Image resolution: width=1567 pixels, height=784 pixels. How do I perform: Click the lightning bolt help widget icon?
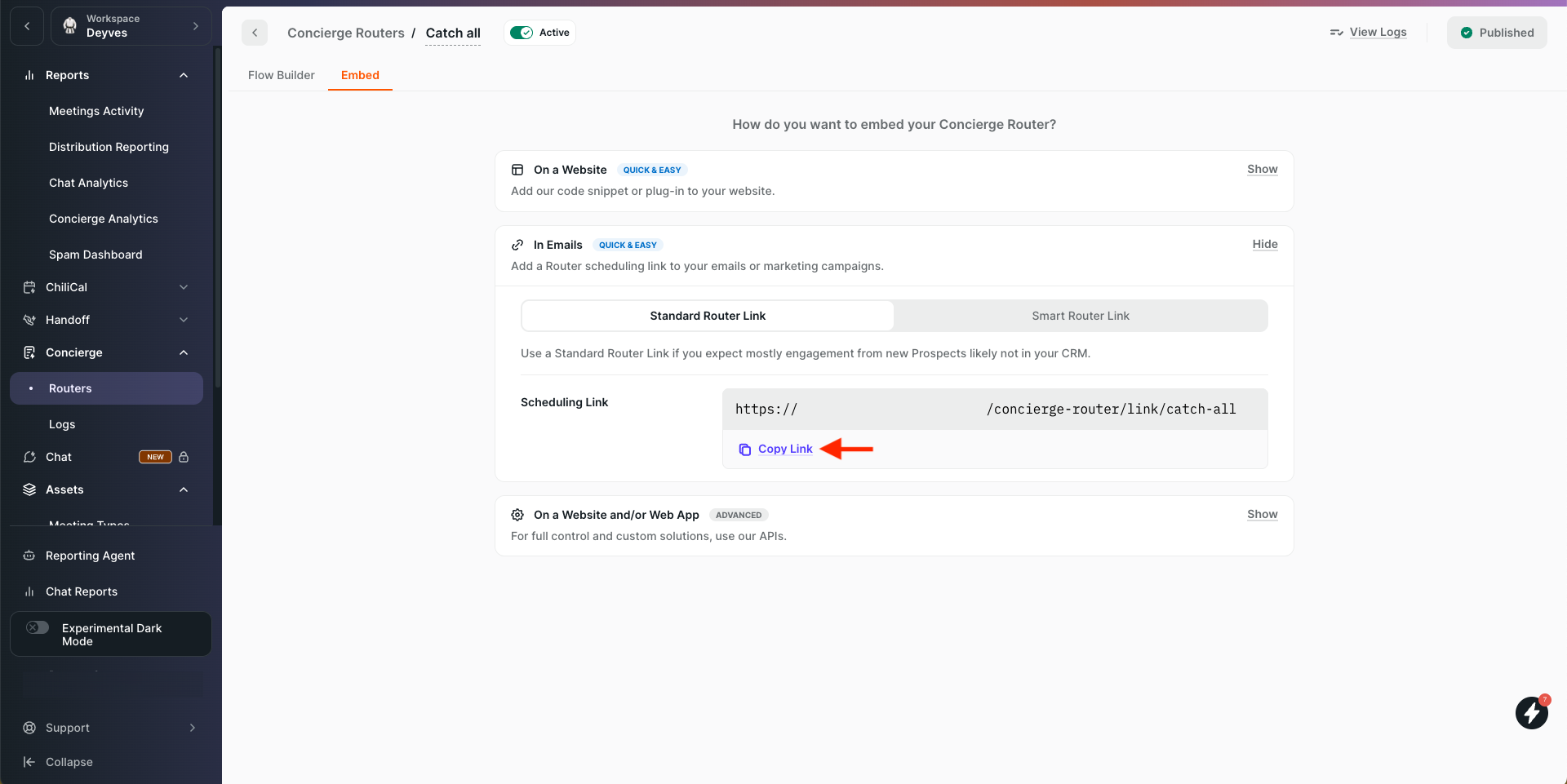[x=1531, y=713]
